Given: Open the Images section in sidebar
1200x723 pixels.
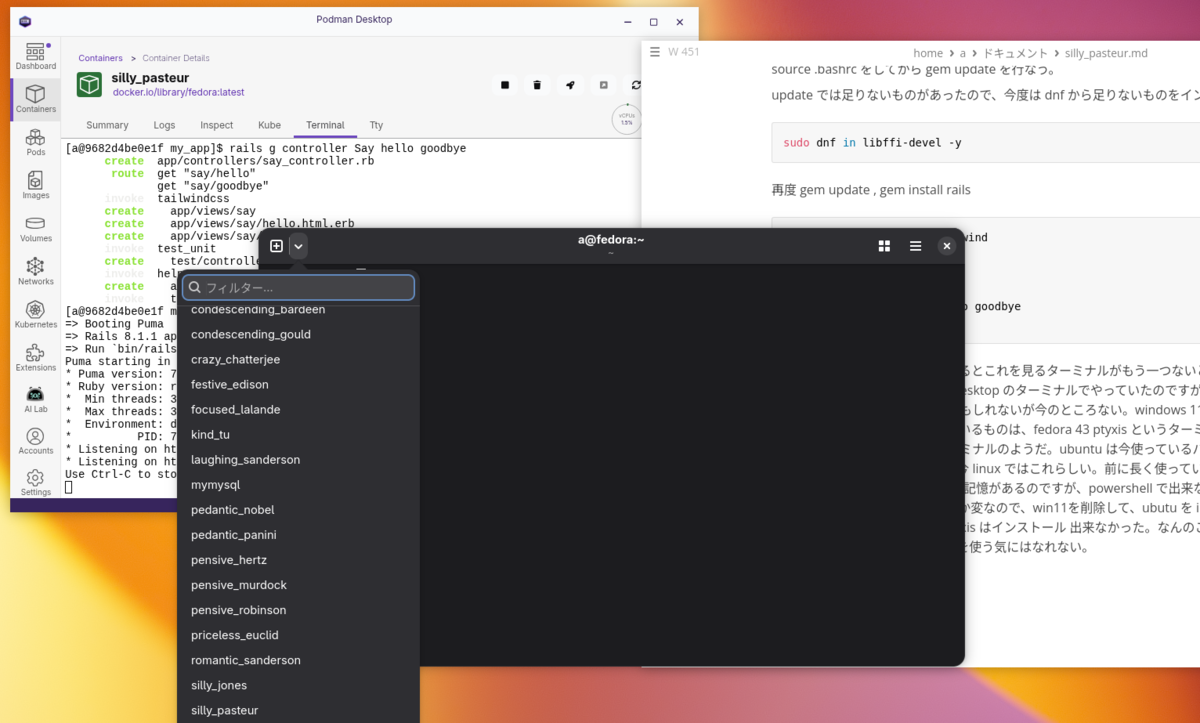Looking at the screenshot, I should [35, 185].
